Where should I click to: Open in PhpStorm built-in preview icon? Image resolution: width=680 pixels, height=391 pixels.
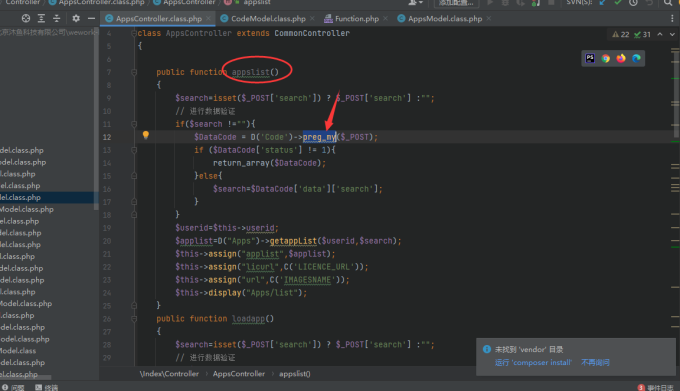(590, 58)
